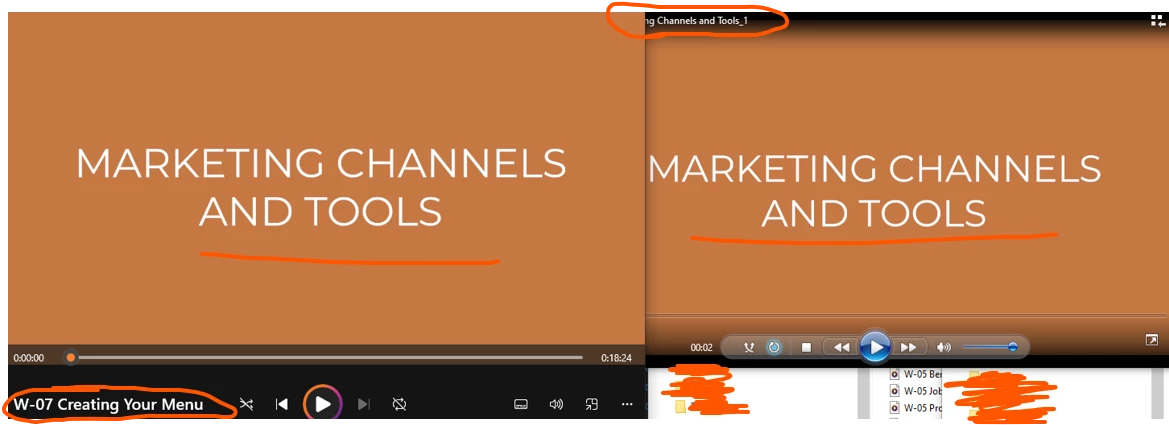This screenshot has width=1169, height=425.
Task: Open volume control in left player
Action: point(556,404)
